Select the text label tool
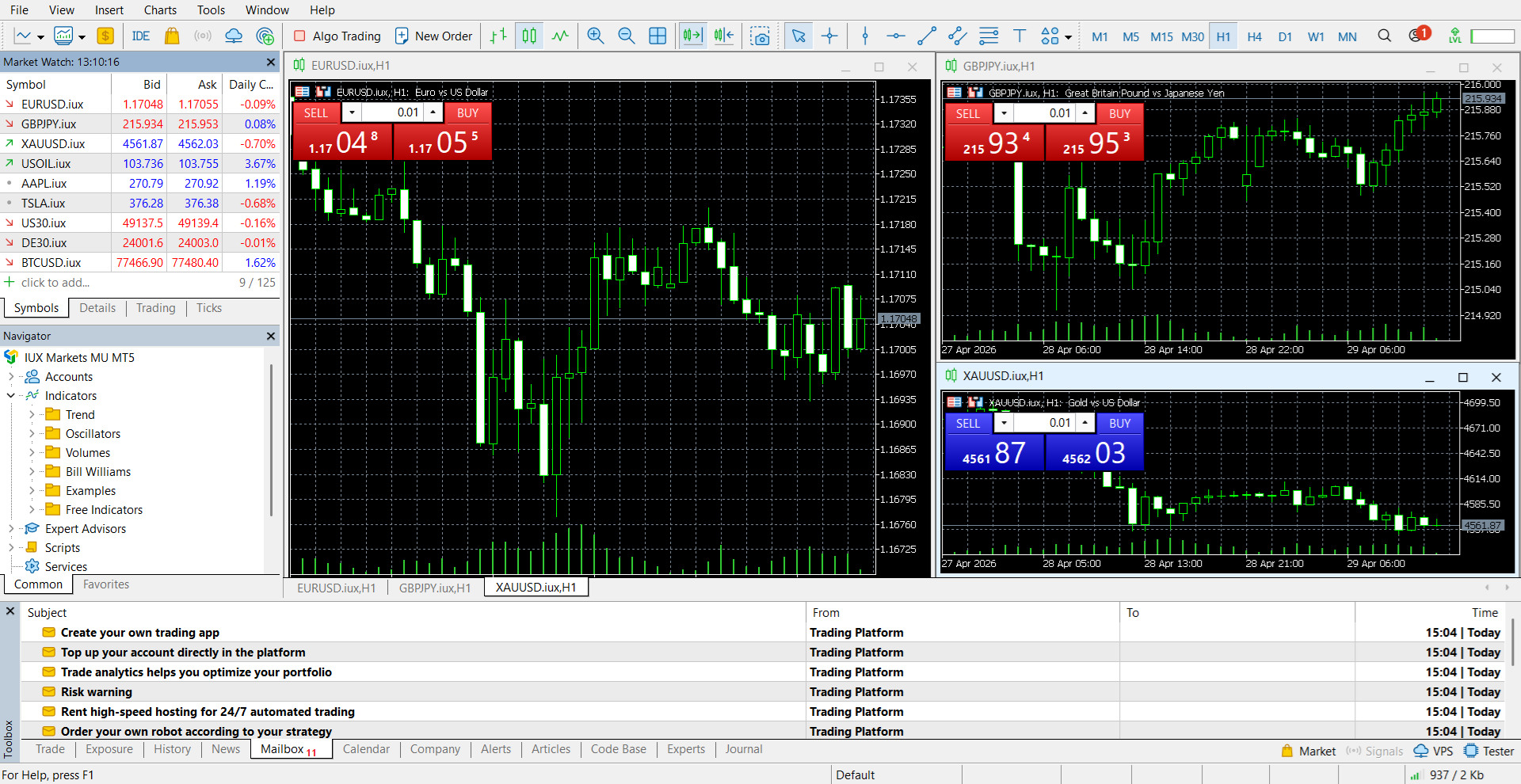The width and height of the screenshot is (1521, 784). [x=1020, y=36]
